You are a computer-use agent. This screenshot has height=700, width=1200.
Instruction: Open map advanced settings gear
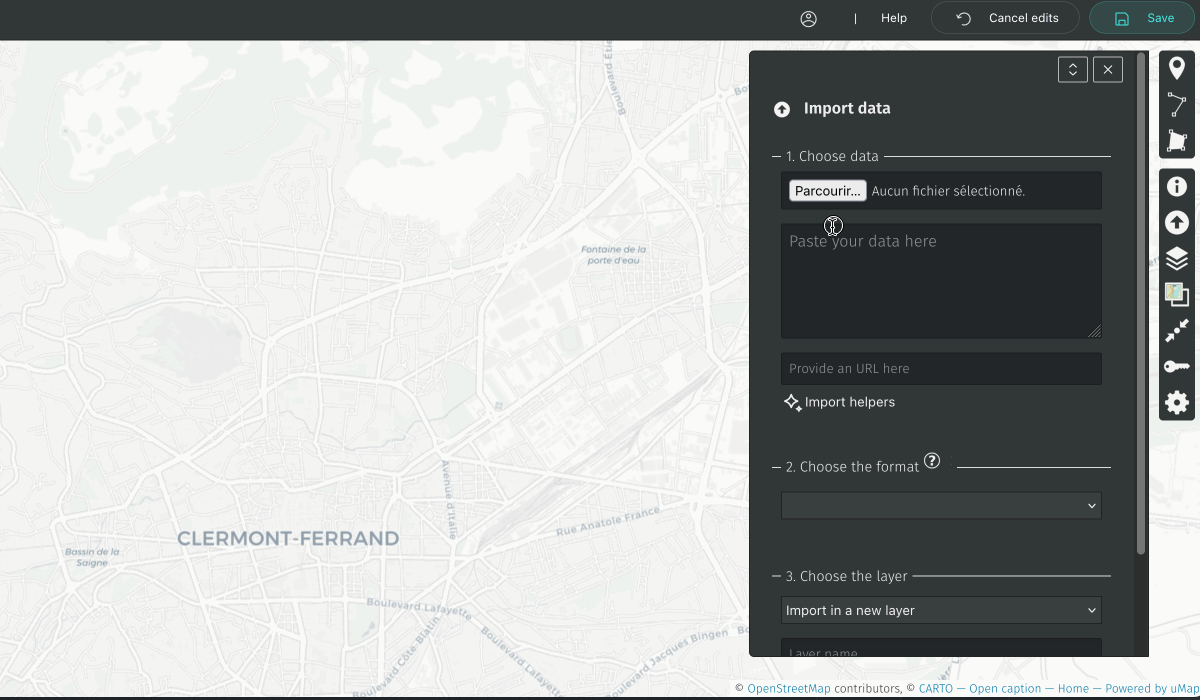1177,403
